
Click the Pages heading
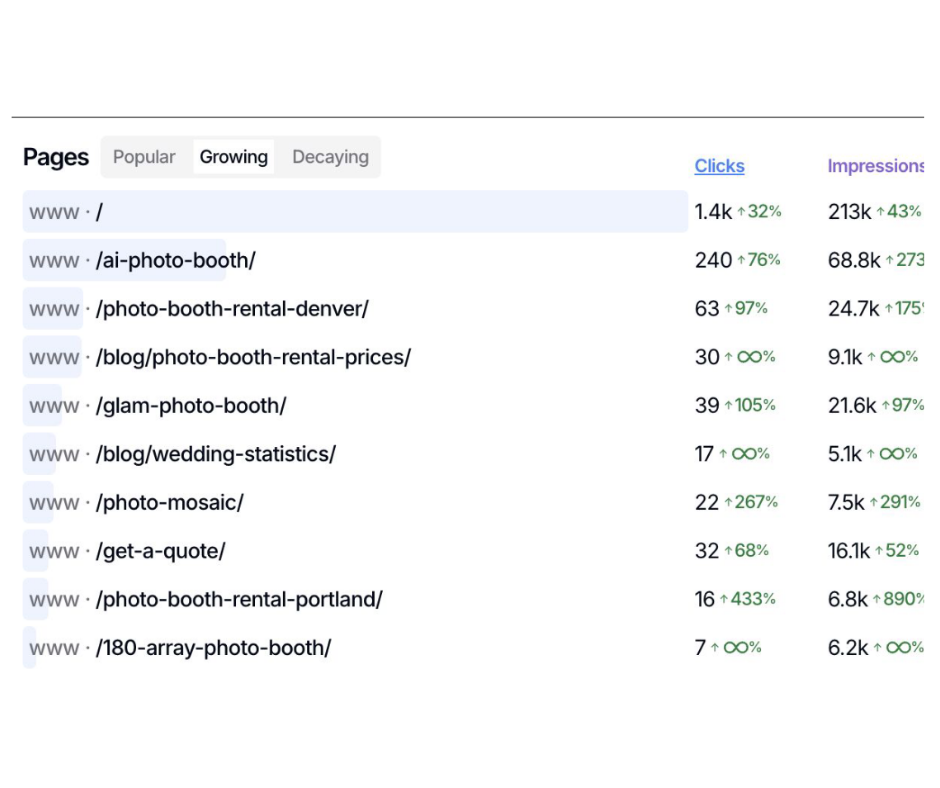pyautogui.click(x=55, y=157)
